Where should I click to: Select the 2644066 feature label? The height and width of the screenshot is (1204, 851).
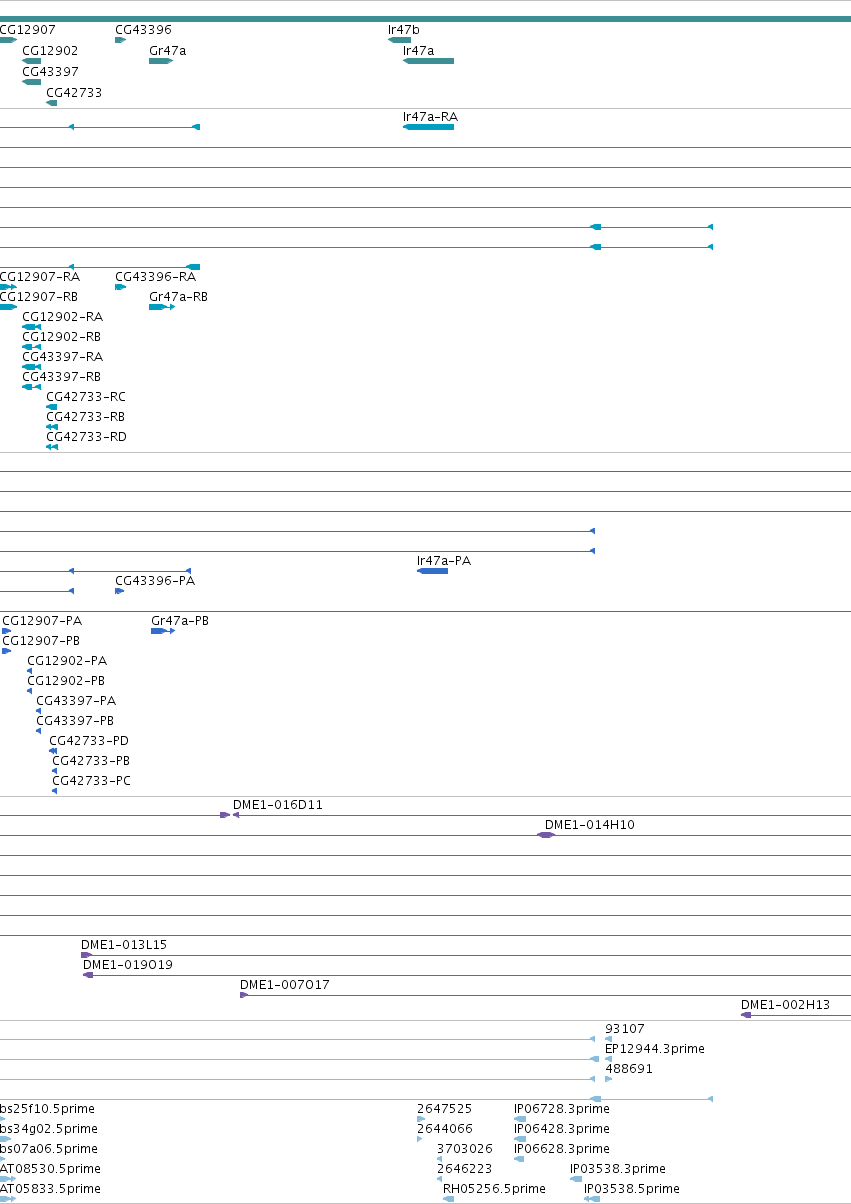click(x=445, y=1128)
